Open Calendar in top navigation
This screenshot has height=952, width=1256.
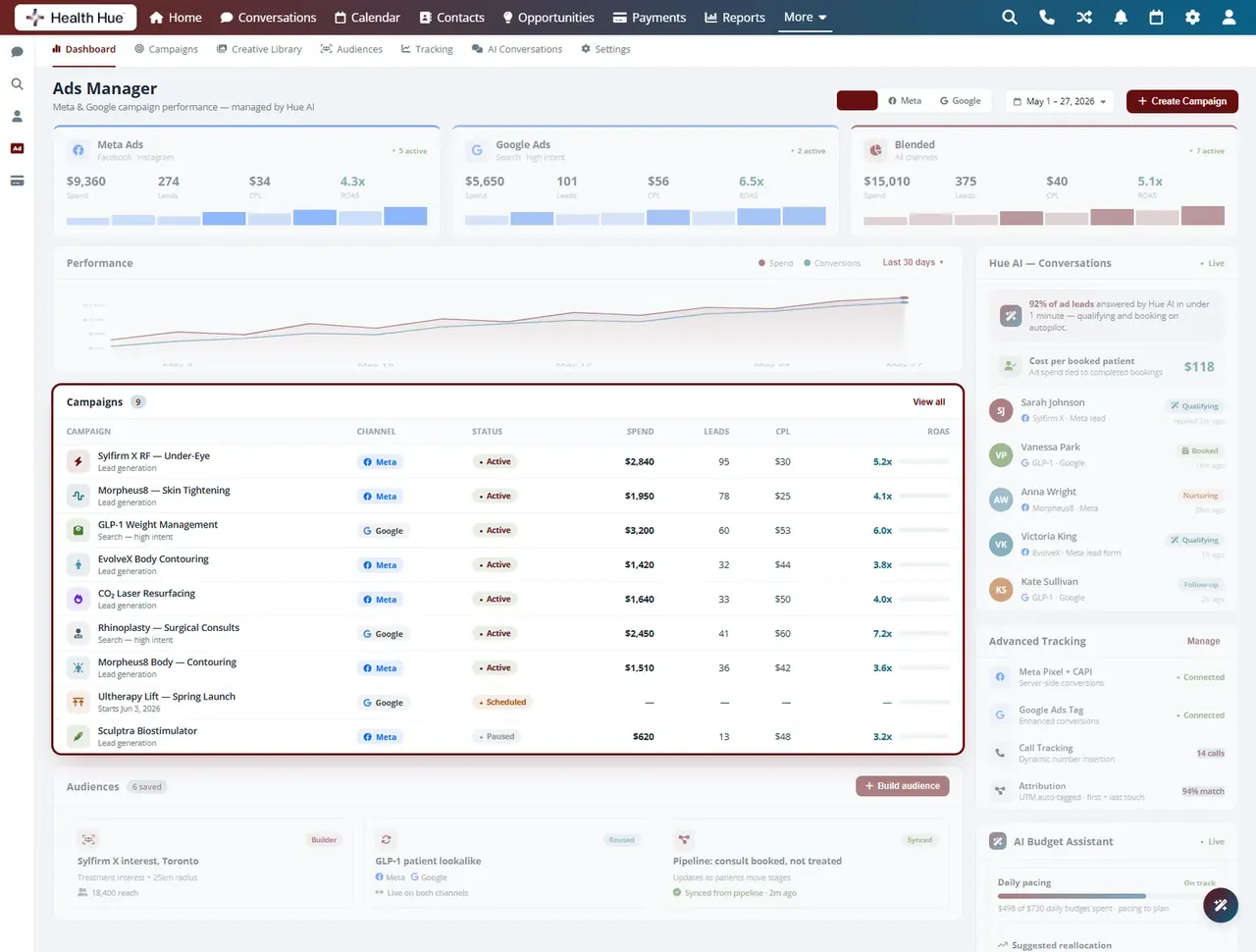(368, 18)
